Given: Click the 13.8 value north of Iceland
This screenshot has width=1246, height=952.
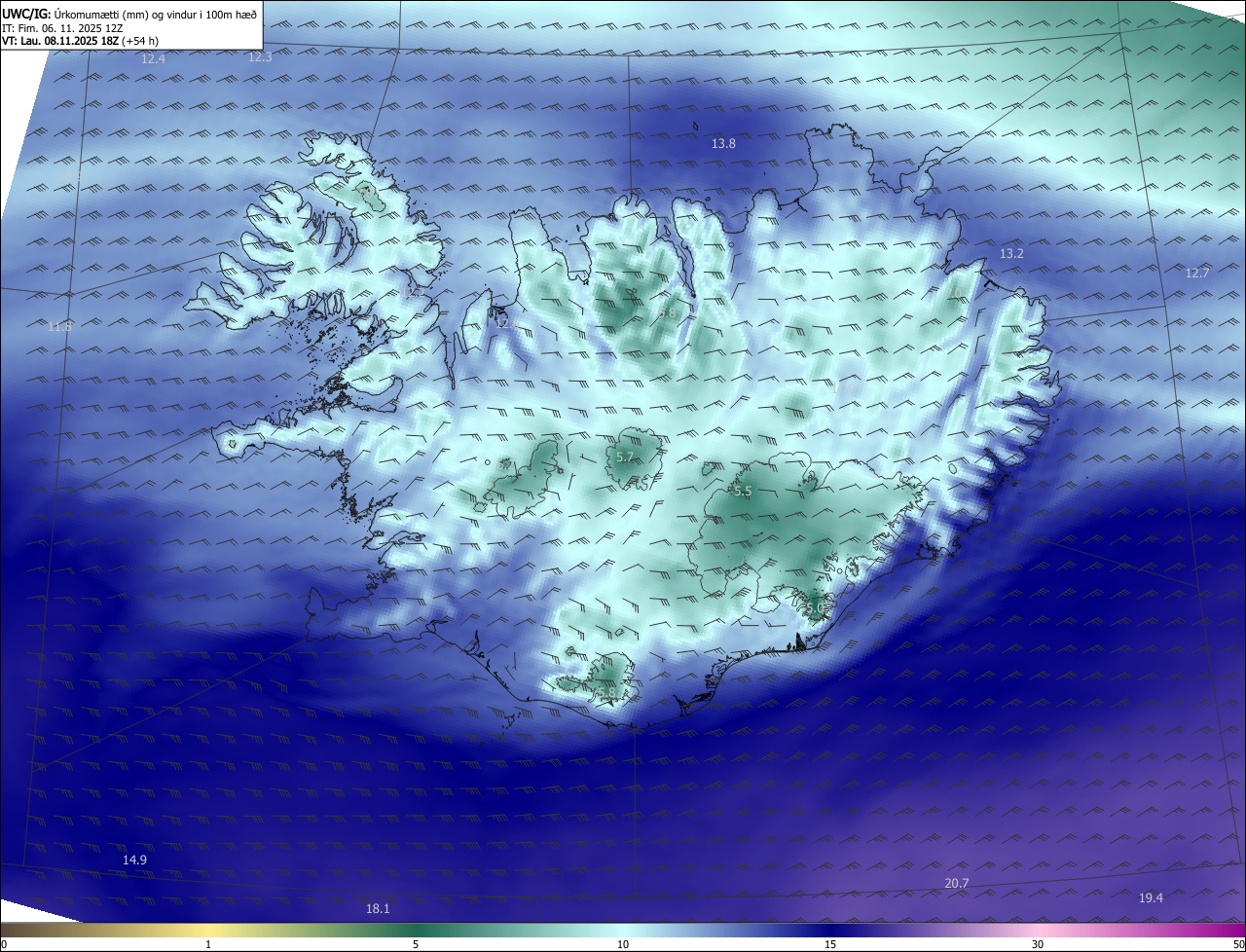Looking at the screenshot, I should [x=723, y=144].
